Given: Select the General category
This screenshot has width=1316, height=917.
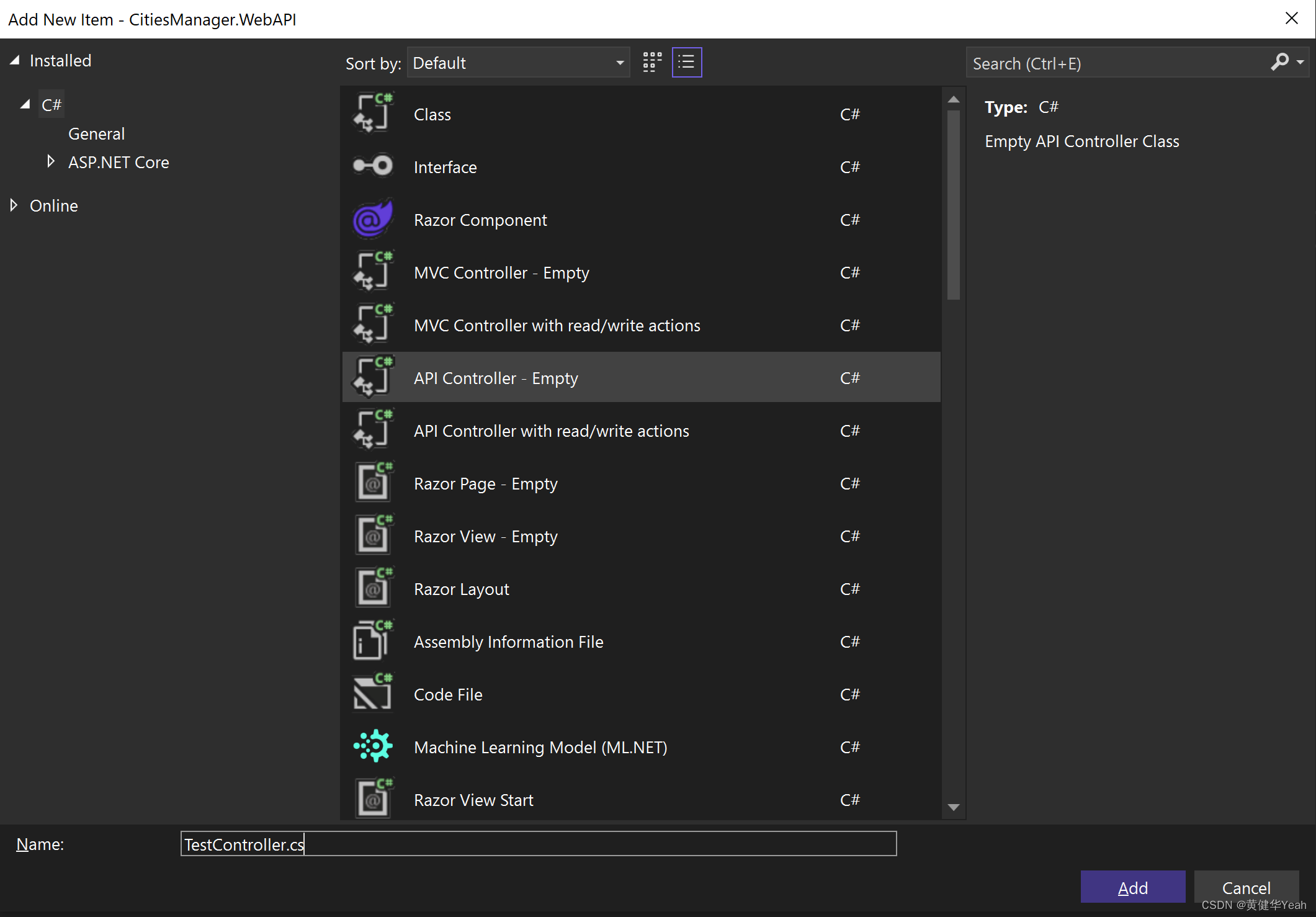Looking at the screenshot, I should 96,133.
